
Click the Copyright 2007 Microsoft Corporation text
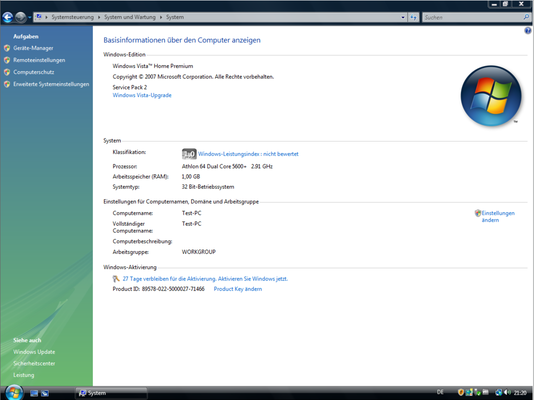coord(193,77)
